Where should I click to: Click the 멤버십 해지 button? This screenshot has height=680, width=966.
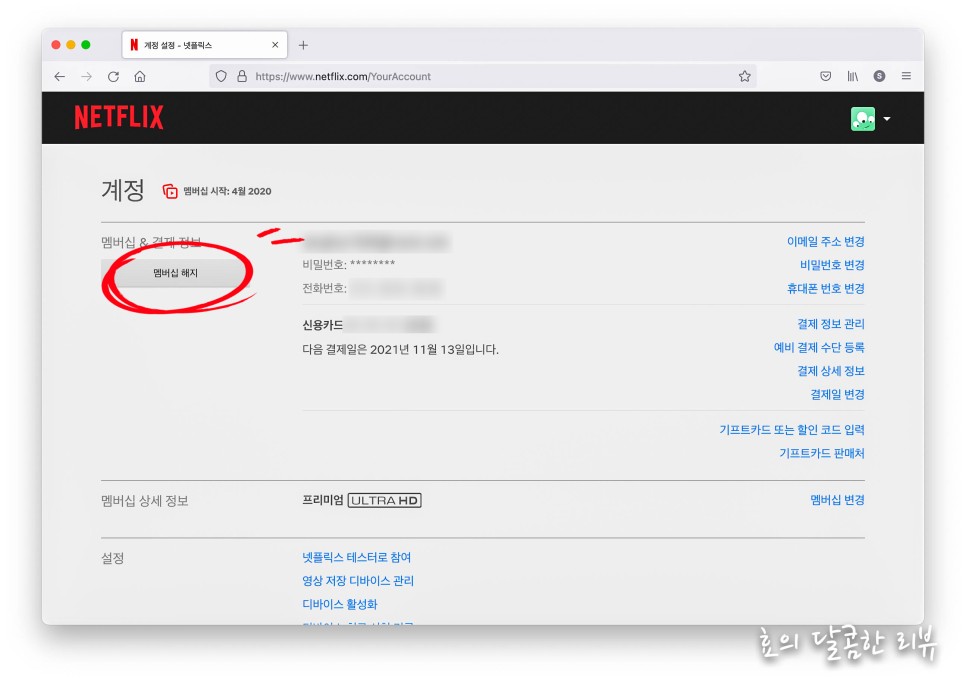point(176,273)
